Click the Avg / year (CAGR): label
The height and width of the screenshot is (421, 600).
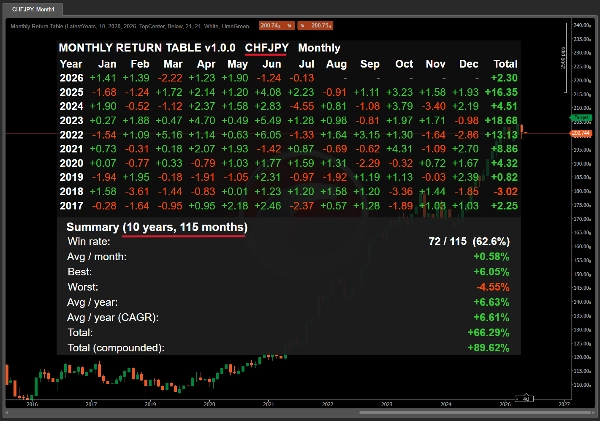pos(113,318)
